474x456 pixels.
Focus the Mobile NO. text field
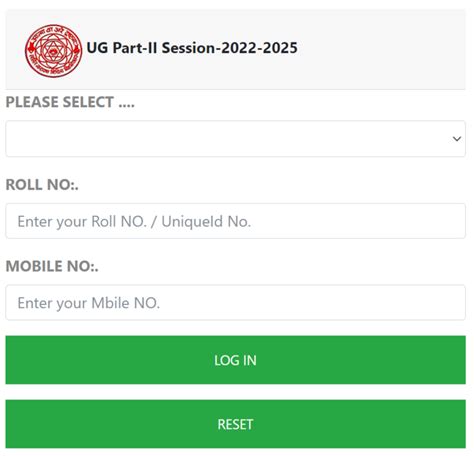[236, 303]
